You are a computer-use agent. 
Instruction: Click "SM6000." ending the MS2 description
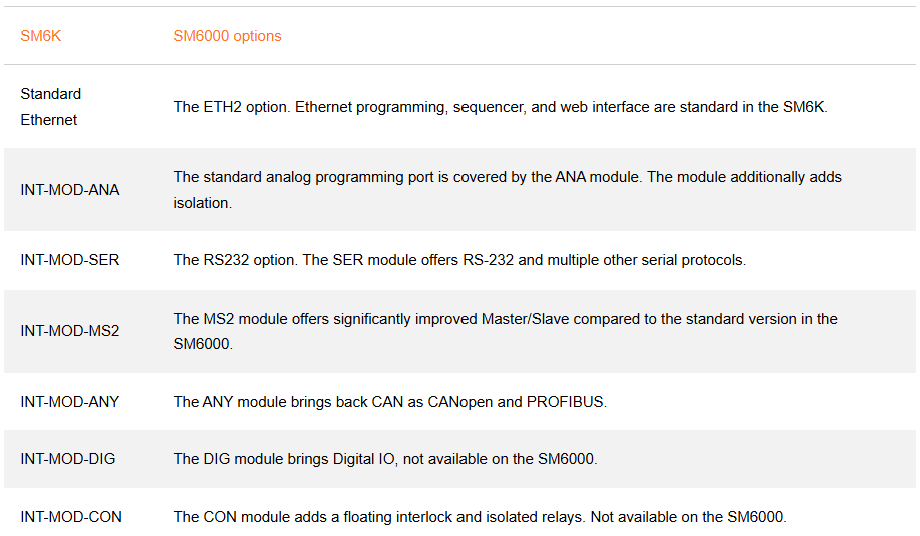(x=203, y=344)
